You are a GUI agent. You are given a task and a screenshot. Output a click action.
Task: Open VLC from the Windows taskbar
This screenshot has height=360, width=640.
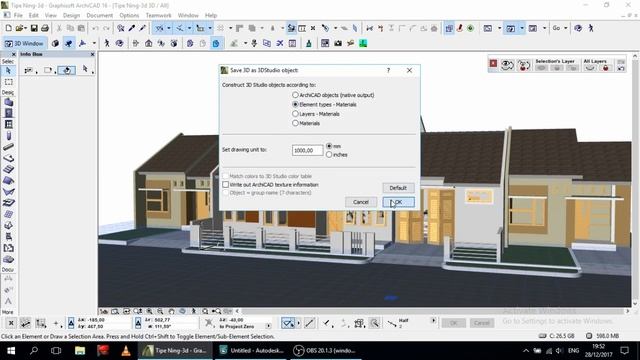[126, 351]
